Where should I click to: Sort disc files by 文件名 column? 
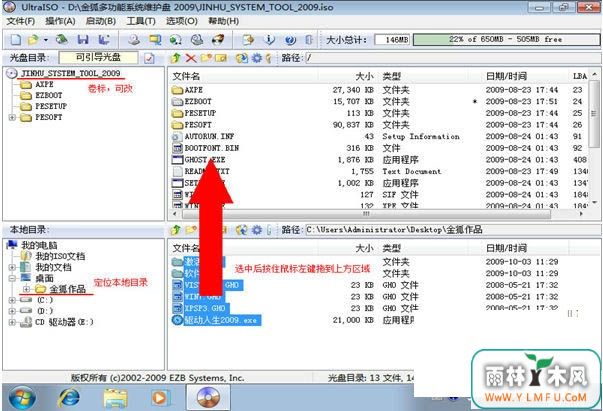point(186,76)
